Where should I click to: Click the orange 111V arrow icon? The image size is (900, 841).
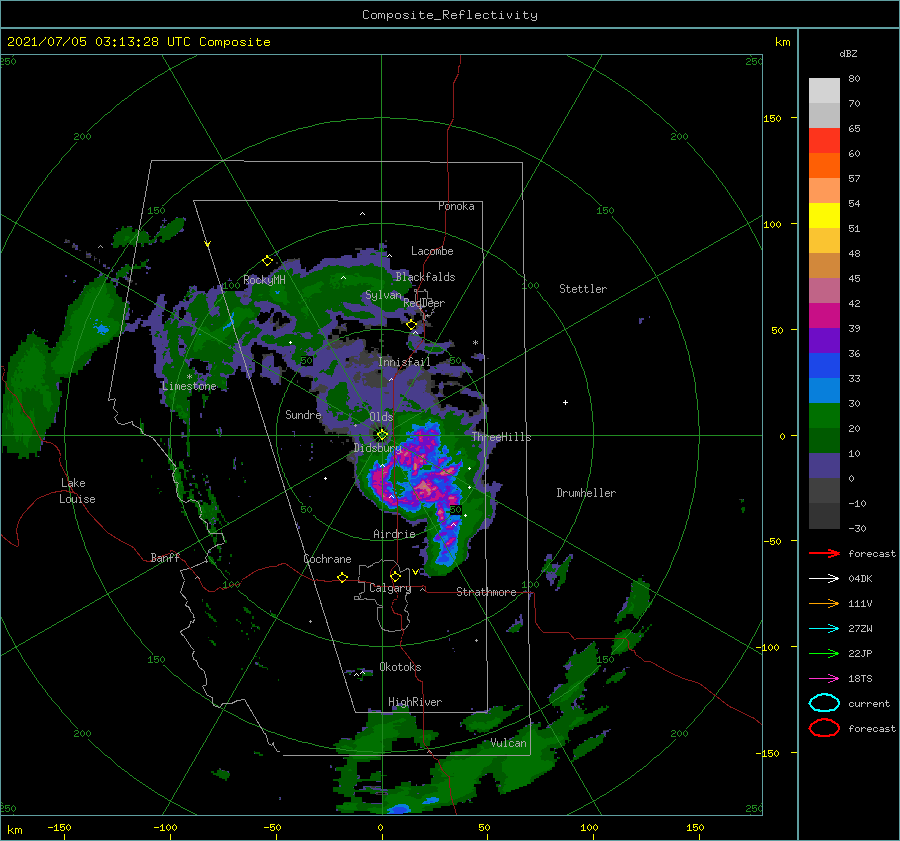824,603
